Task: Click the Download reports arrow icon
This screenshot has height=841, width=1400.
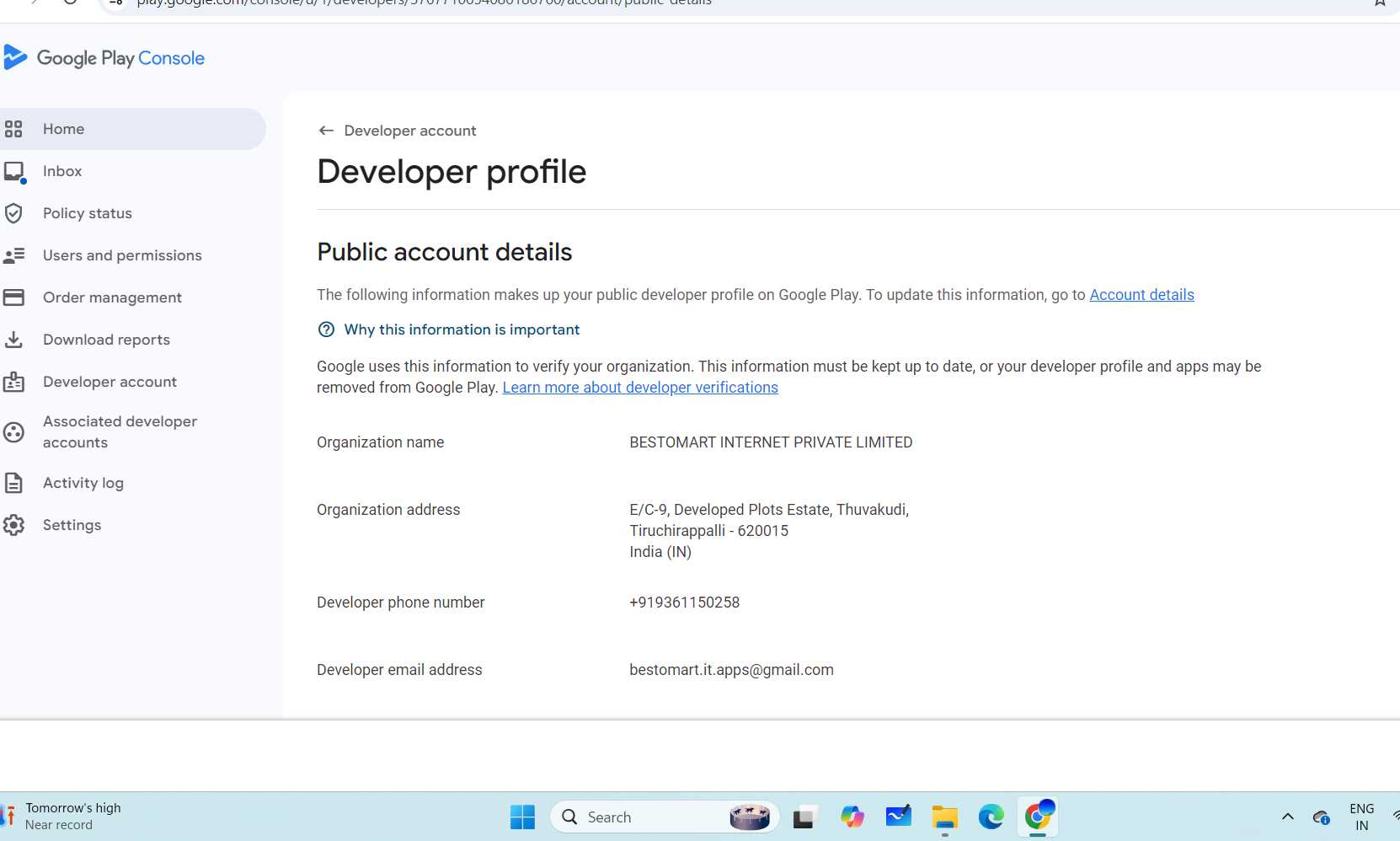Action: click(13, 340)
